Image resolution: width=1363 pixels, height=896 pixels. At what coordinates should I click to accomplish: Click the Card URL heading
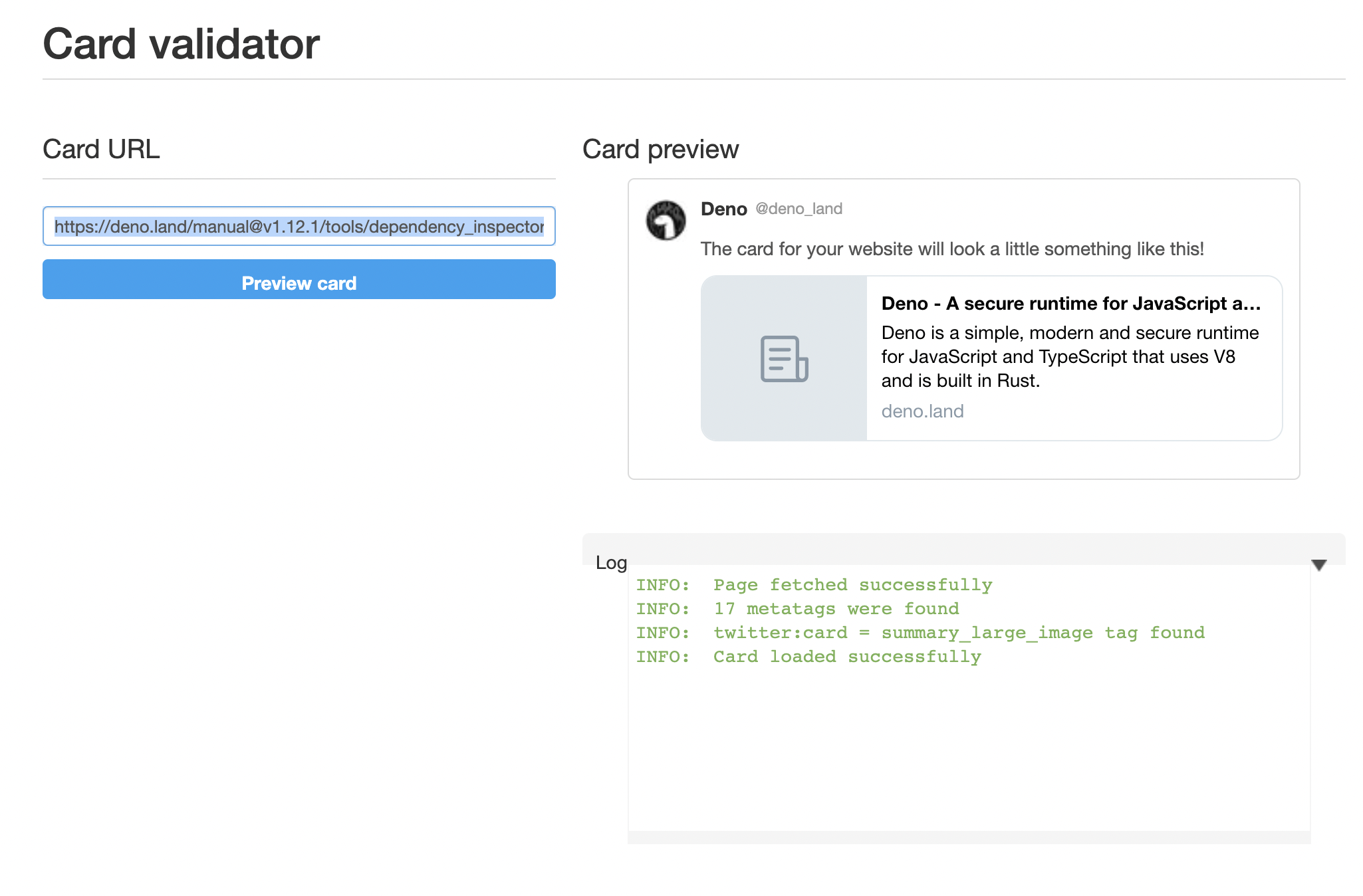(101, 150)
